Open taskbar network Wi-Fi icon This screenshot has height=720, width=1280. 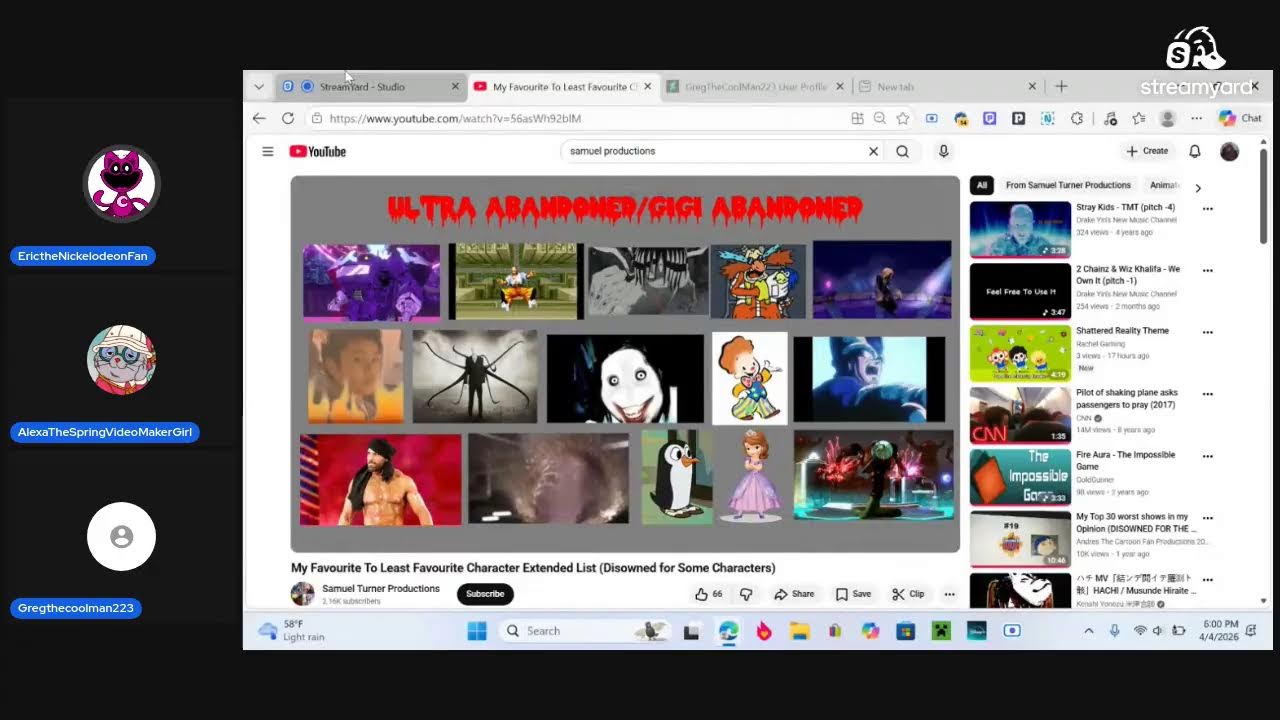click(x=1140, y=631)
